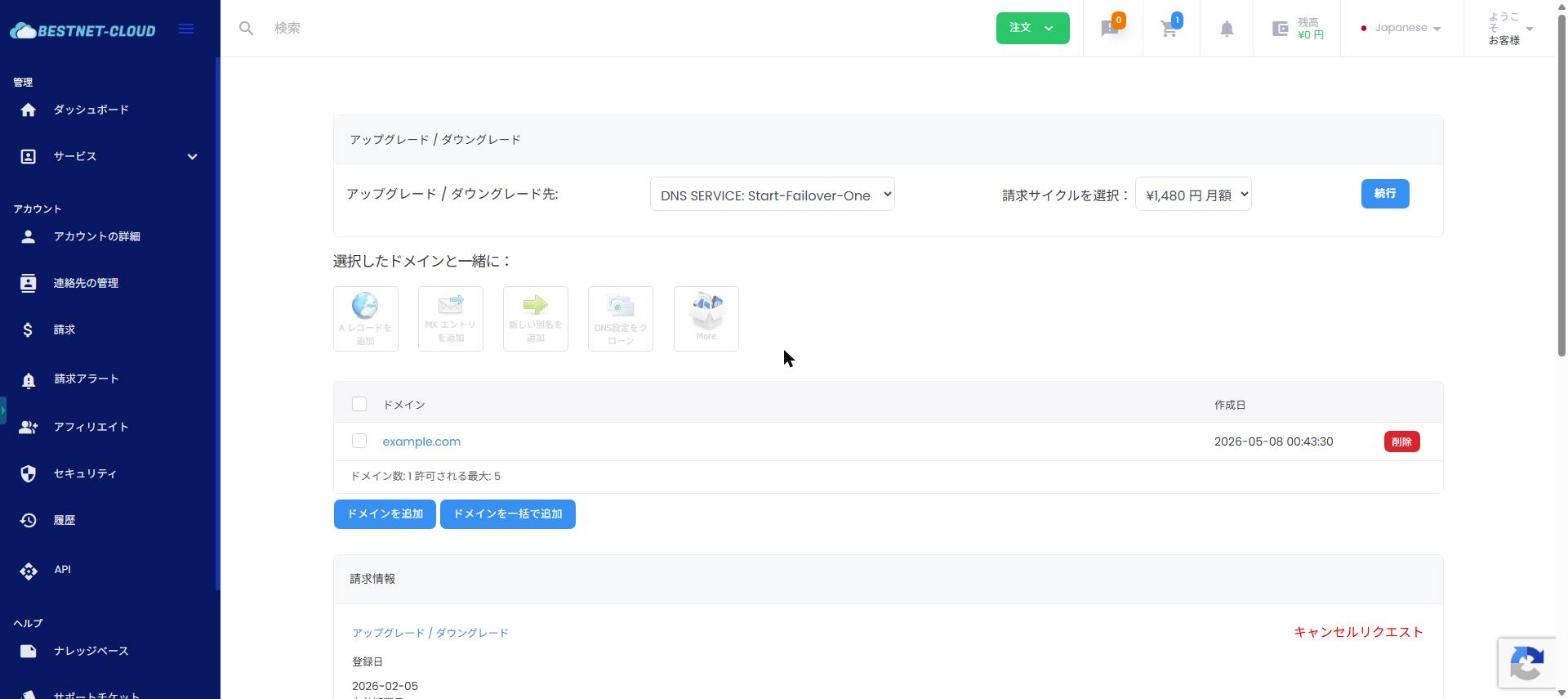The height and width of the screenshot is (699, 1568).
Task: Open アカウントの詳細 in the sidebar
Action: (97, 236)
